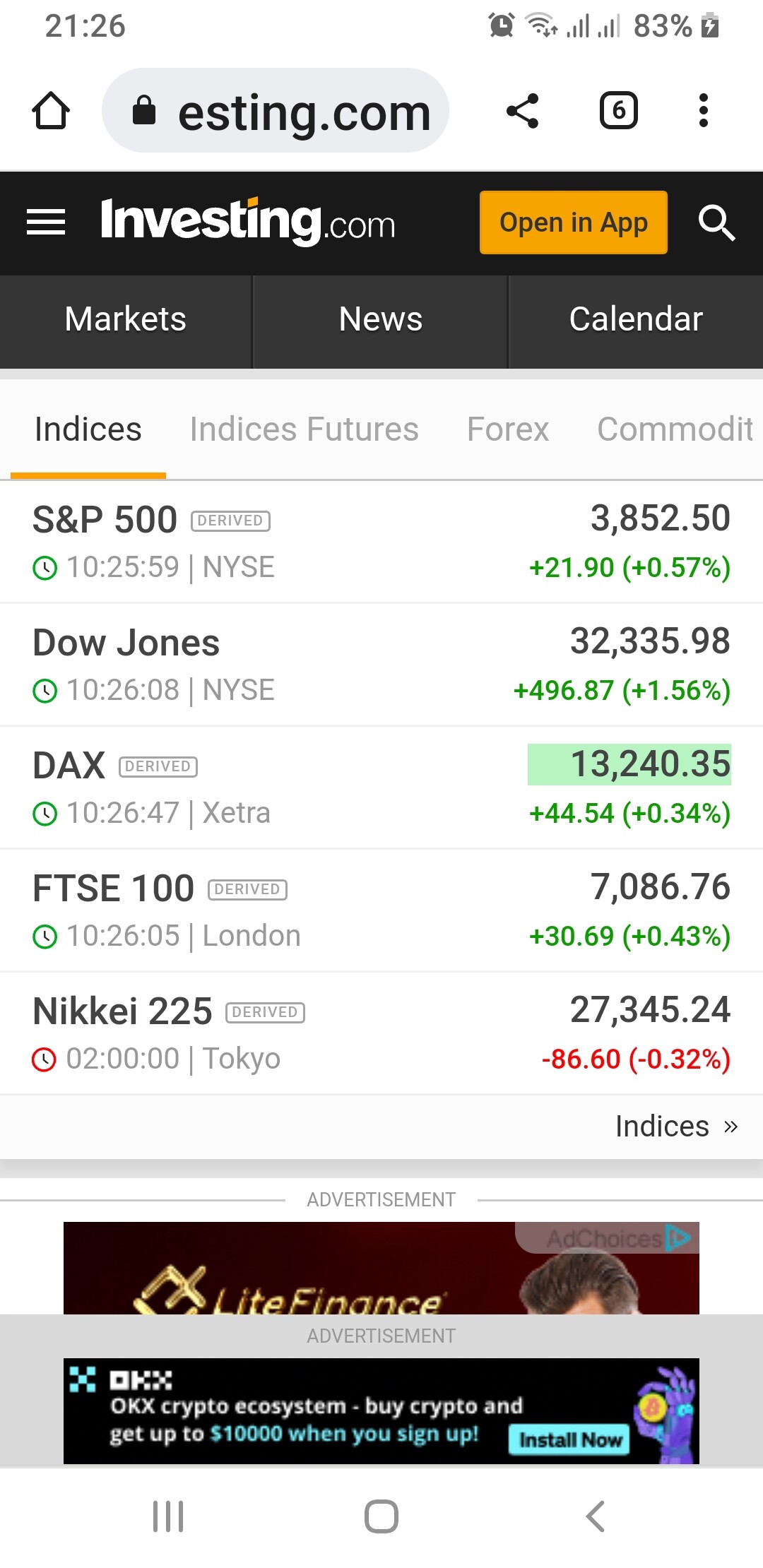Open the hamburger navigation menu

point(46,222)
